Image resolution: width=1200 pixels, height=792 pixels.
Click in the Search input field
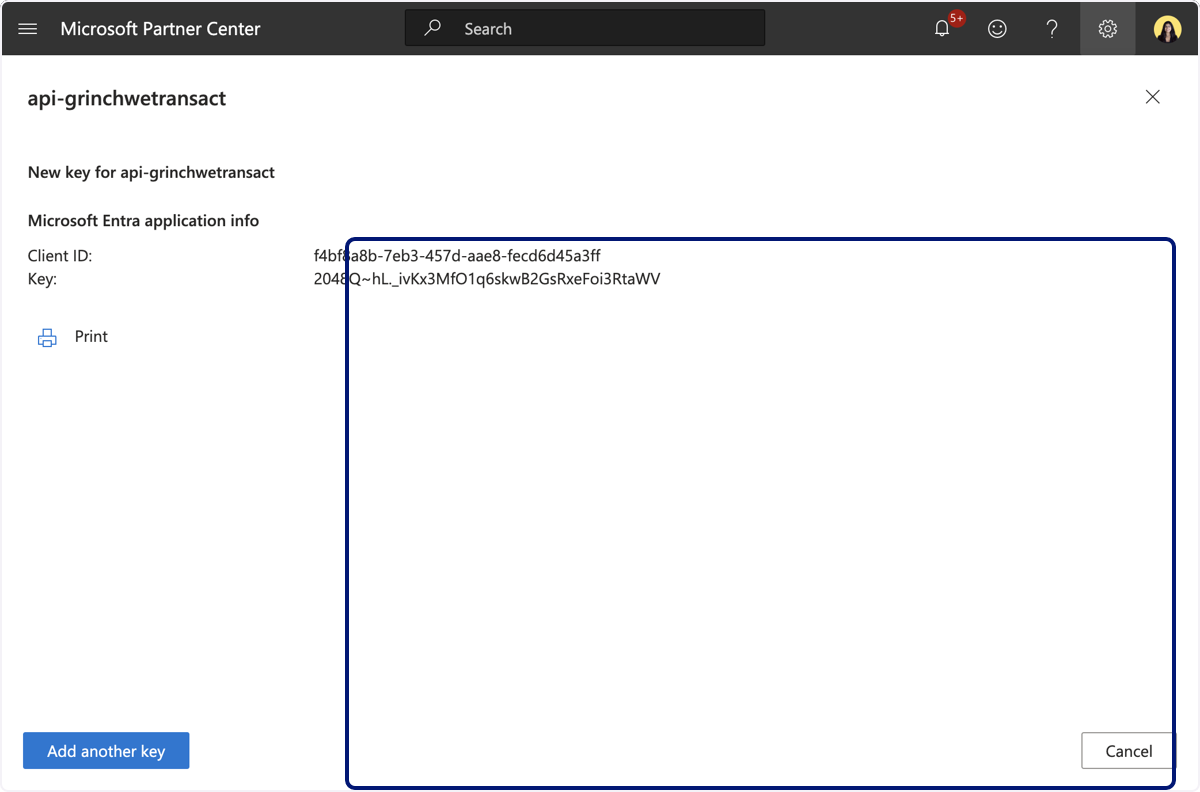(585, 28)
